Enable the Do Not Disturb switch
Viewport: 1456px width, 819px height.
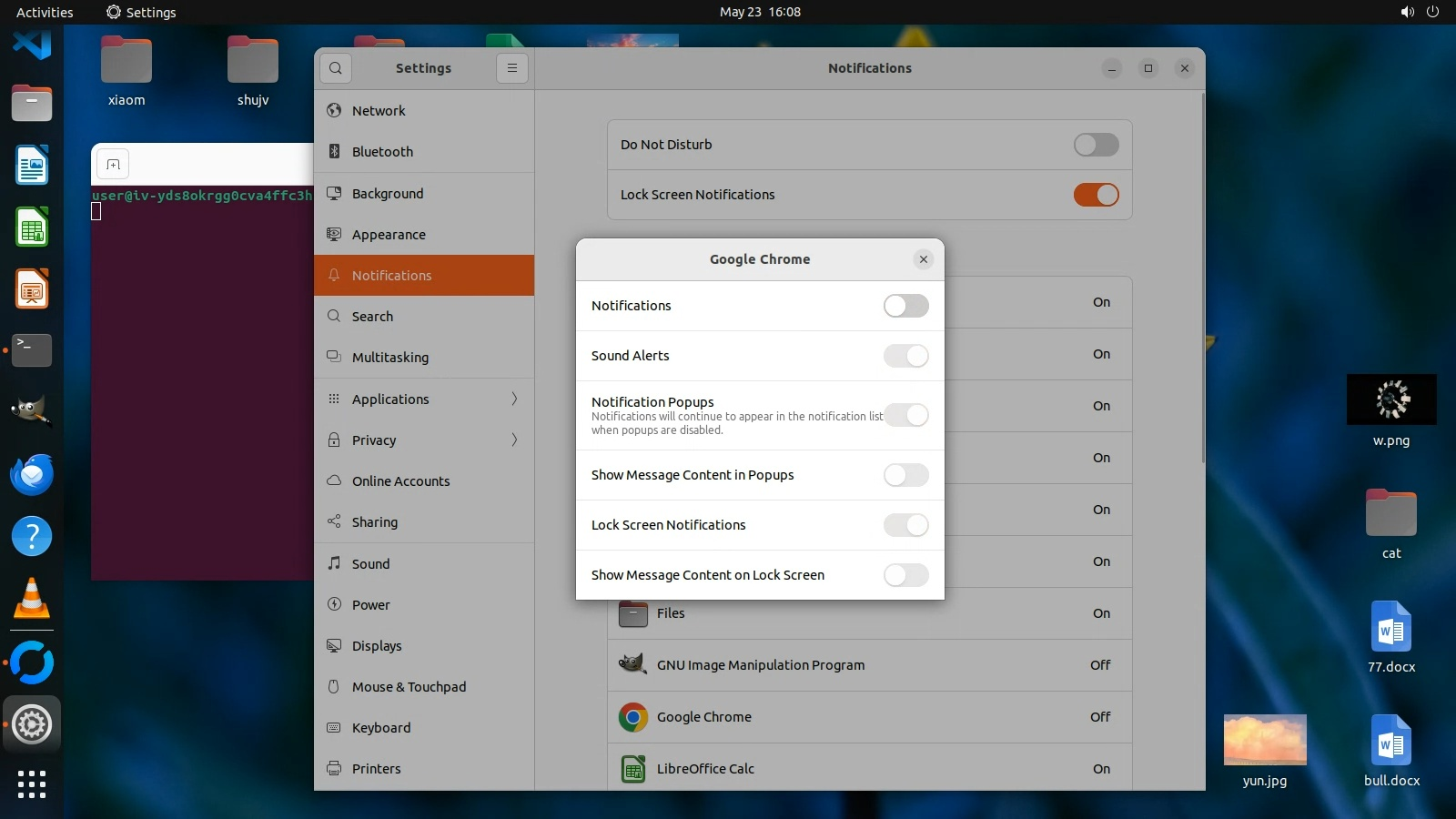click(1096, 145)
